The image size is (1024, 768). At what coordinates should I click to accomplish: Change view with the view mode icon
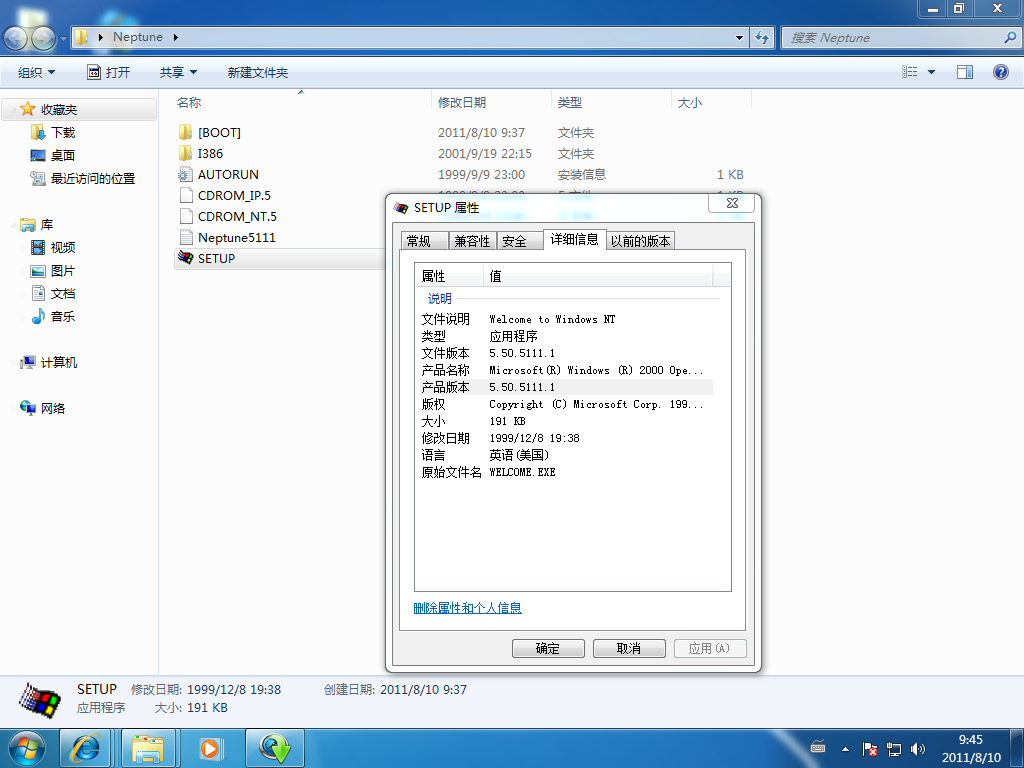point(910,72)
